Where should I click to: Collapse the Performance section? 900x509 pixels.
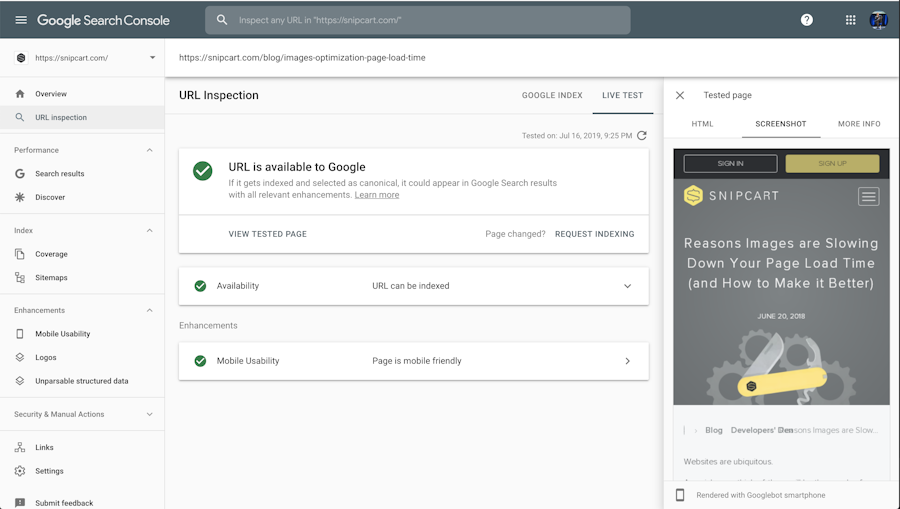[149, 150]
